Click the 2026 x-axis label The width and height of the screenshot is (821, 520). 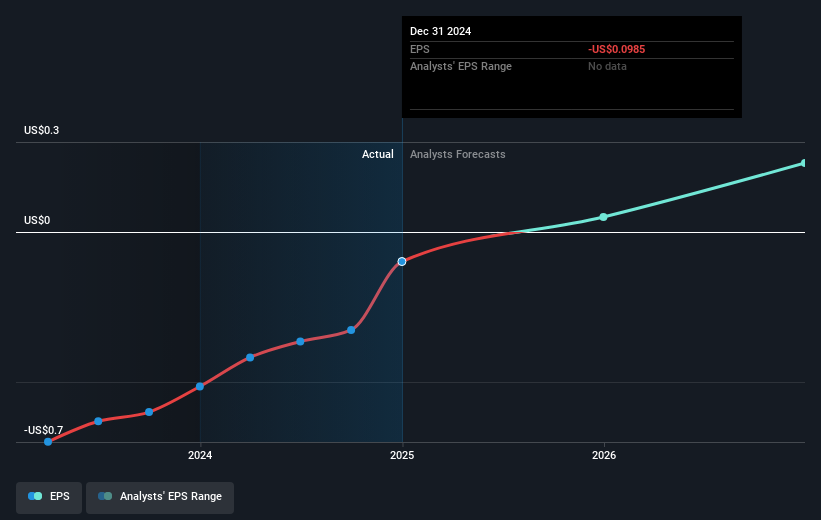point(604,456)
